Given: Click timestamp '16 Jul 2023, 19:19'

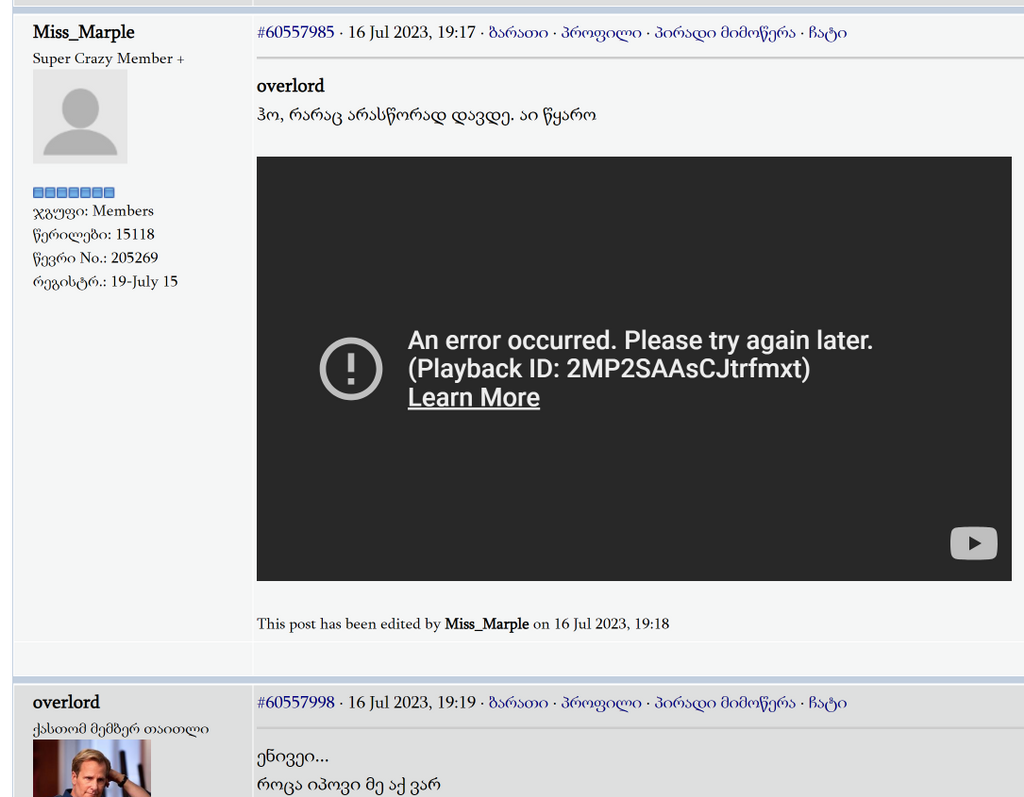Looking at the screenshot, I should [411, 703].
